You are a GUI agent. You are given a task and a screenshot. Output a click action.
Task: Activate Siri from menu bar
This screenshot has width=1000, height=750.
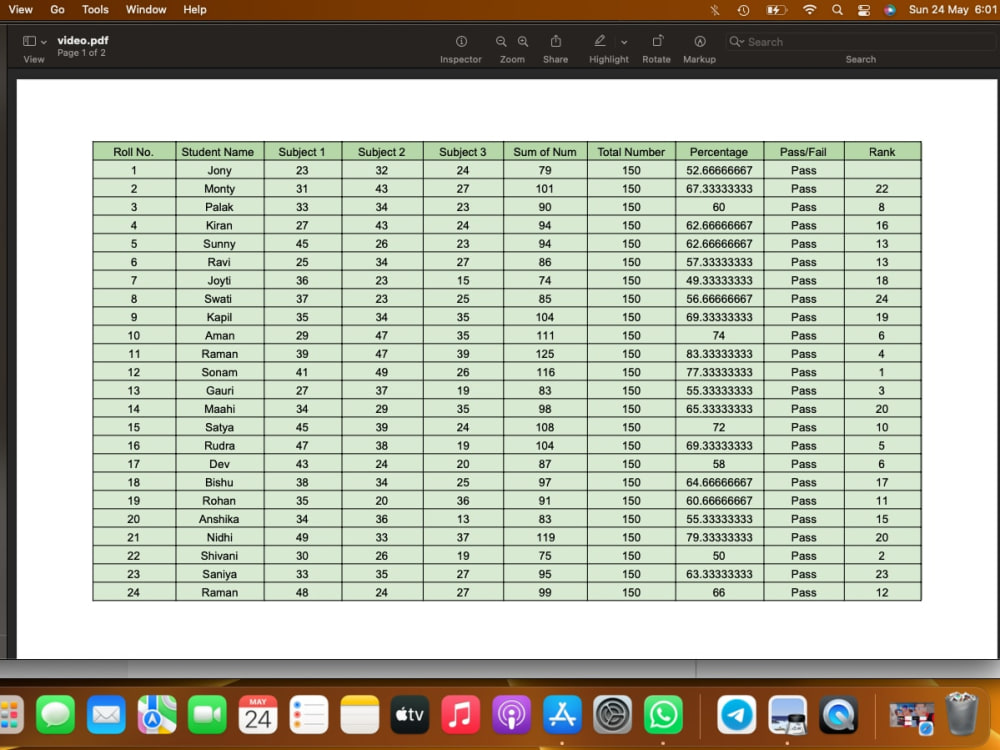click(890, 10)
